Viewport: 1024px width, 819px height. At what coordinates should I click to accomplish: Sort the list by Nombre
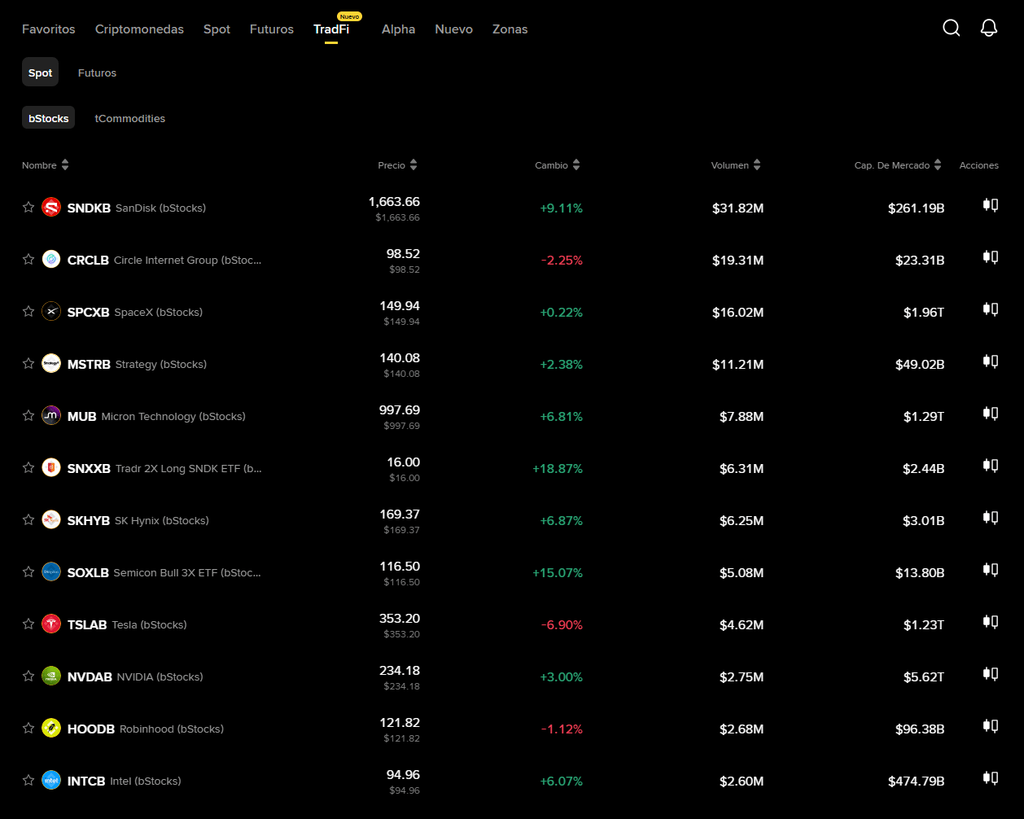(x=45, y=165)
